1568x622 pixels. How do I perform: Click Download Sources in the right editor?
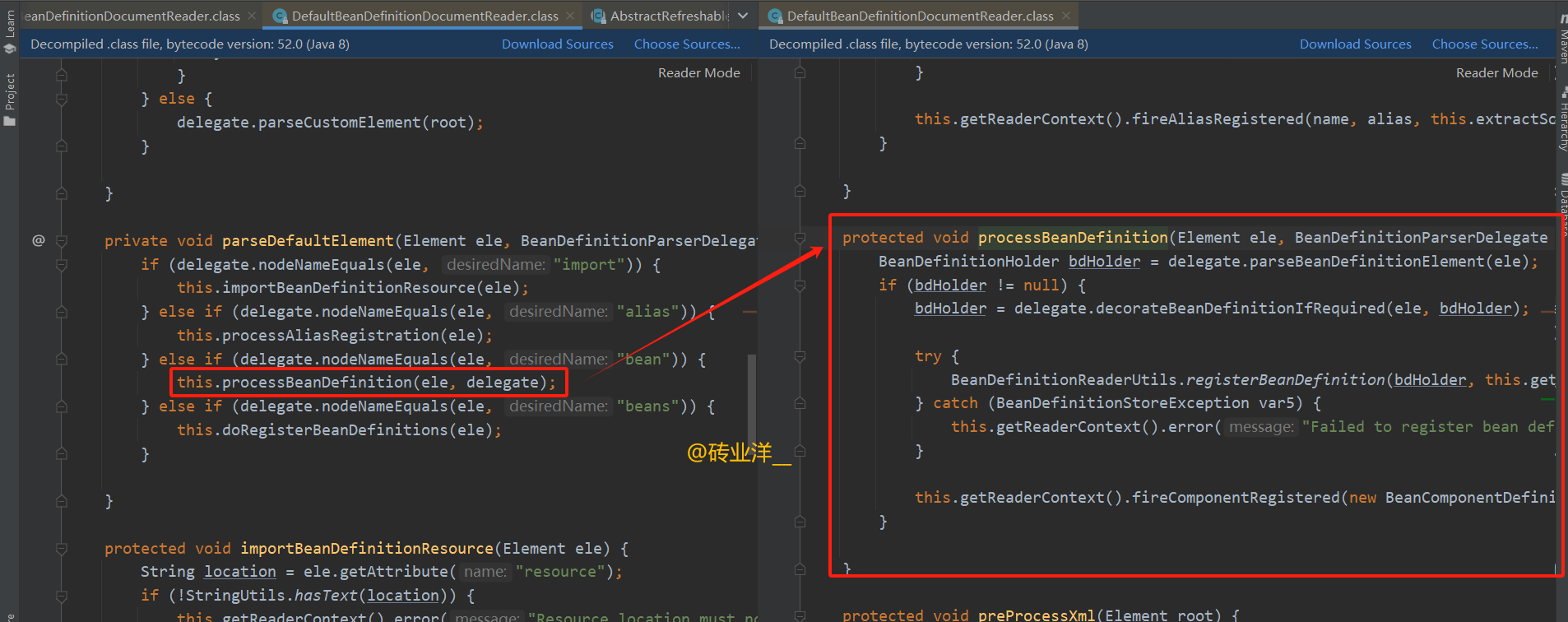tap(1356, 44)
